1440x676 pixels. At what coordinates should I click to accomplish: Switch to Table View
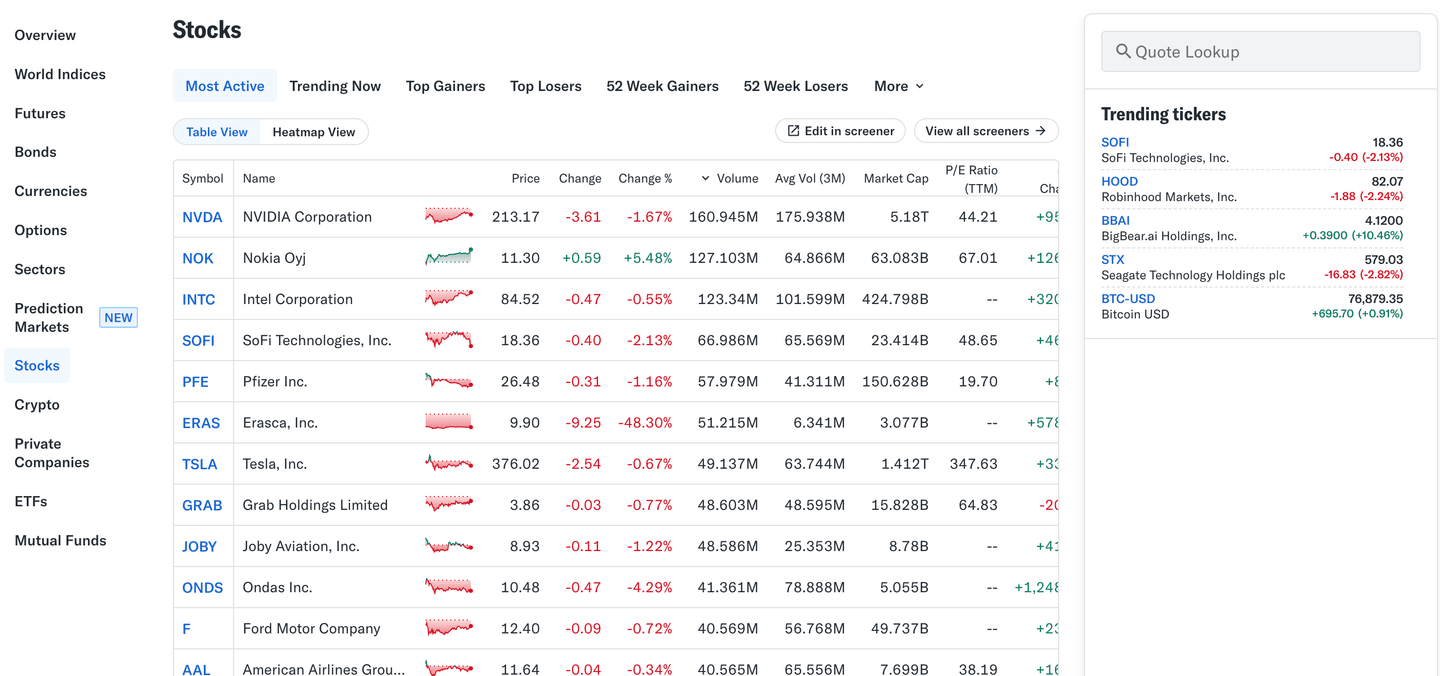217,132
